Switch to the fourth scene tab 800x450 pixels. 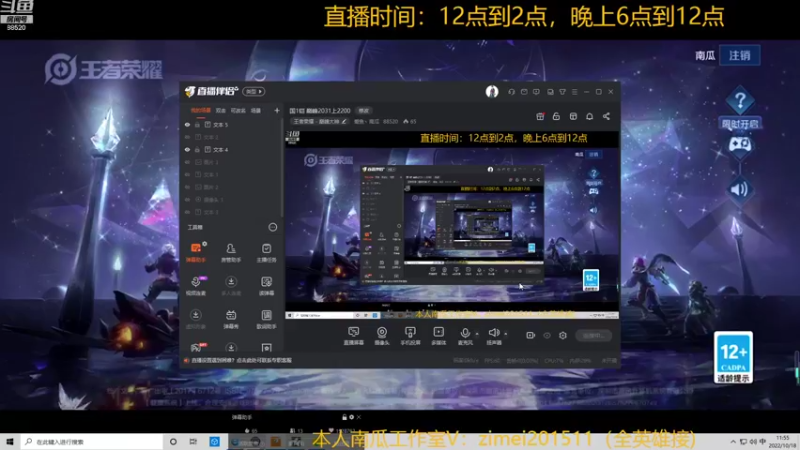coord(256,110)
